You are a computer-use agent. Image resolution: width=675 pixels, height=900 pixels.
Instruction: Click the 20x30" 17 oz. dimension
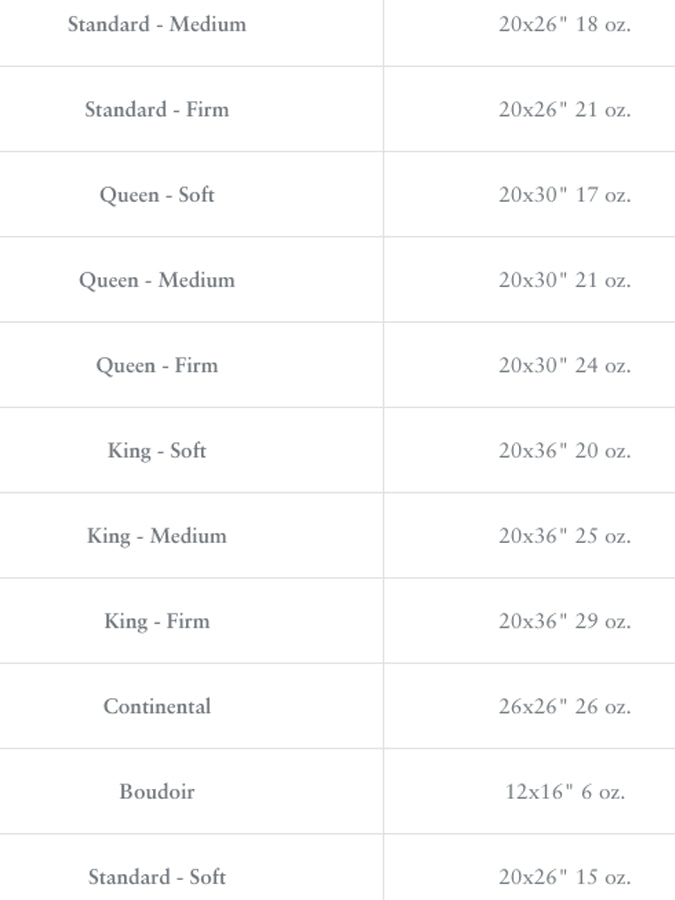coord(565,194)
